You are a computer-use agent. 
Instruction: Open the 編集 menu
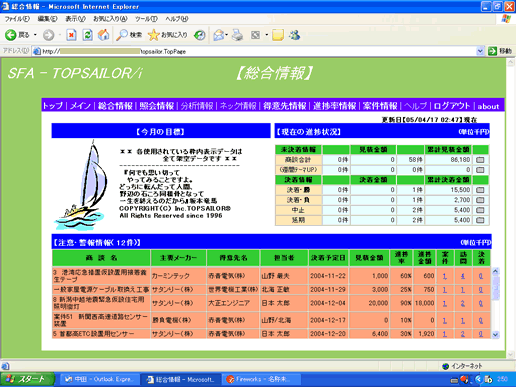click(x=47, y=19)
